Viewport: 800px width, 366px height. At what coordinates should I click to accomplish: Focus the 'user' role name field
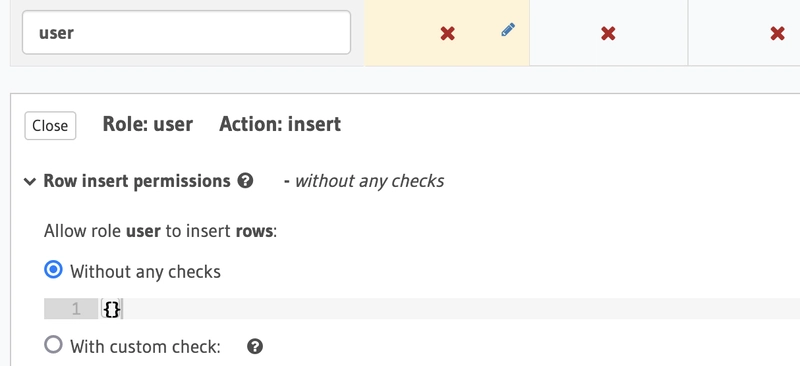[x=186, y=33]
